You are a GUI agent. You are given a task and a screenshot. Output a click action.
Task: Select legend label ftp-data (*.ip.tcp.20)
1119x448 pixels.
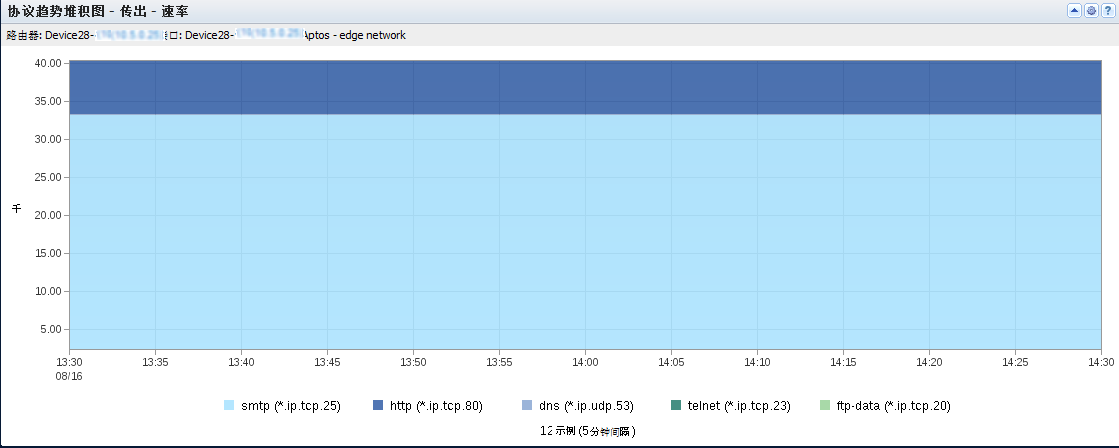[x=893, y=407]
